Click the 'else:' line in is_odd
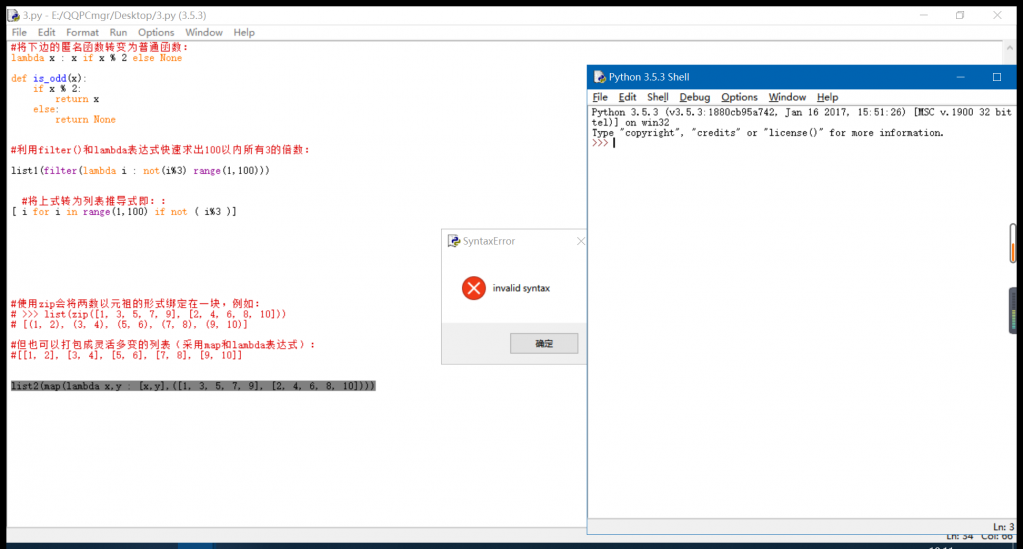This screenshot has width=1023, height=549. pos(46,109)
